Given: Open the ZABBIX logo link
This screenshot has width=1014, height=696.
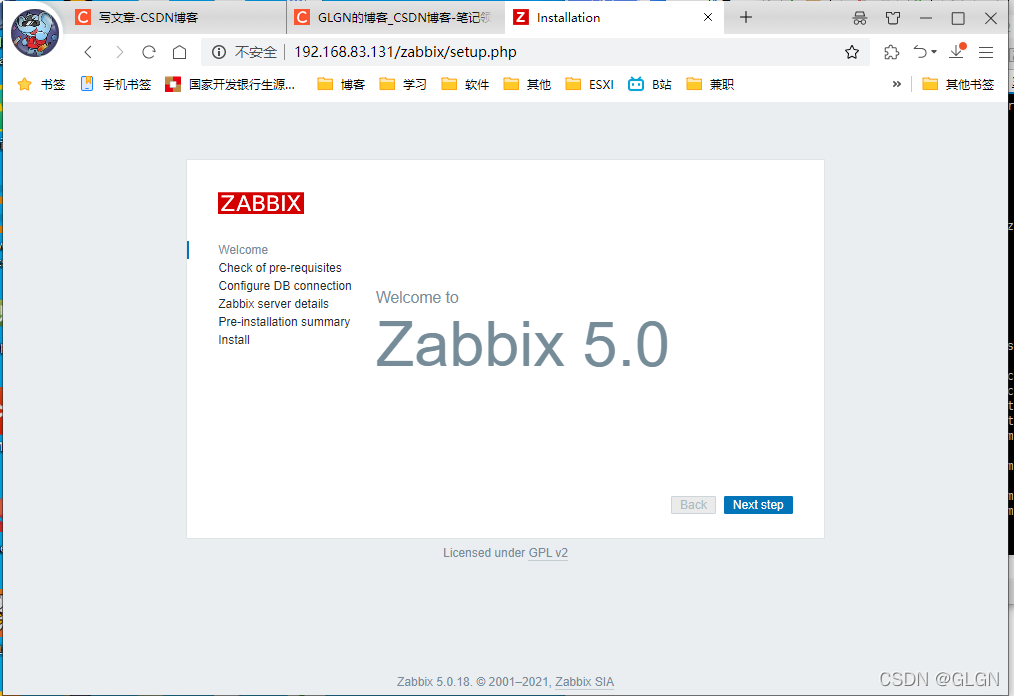Looking at the screenshot, I should 260,203.
